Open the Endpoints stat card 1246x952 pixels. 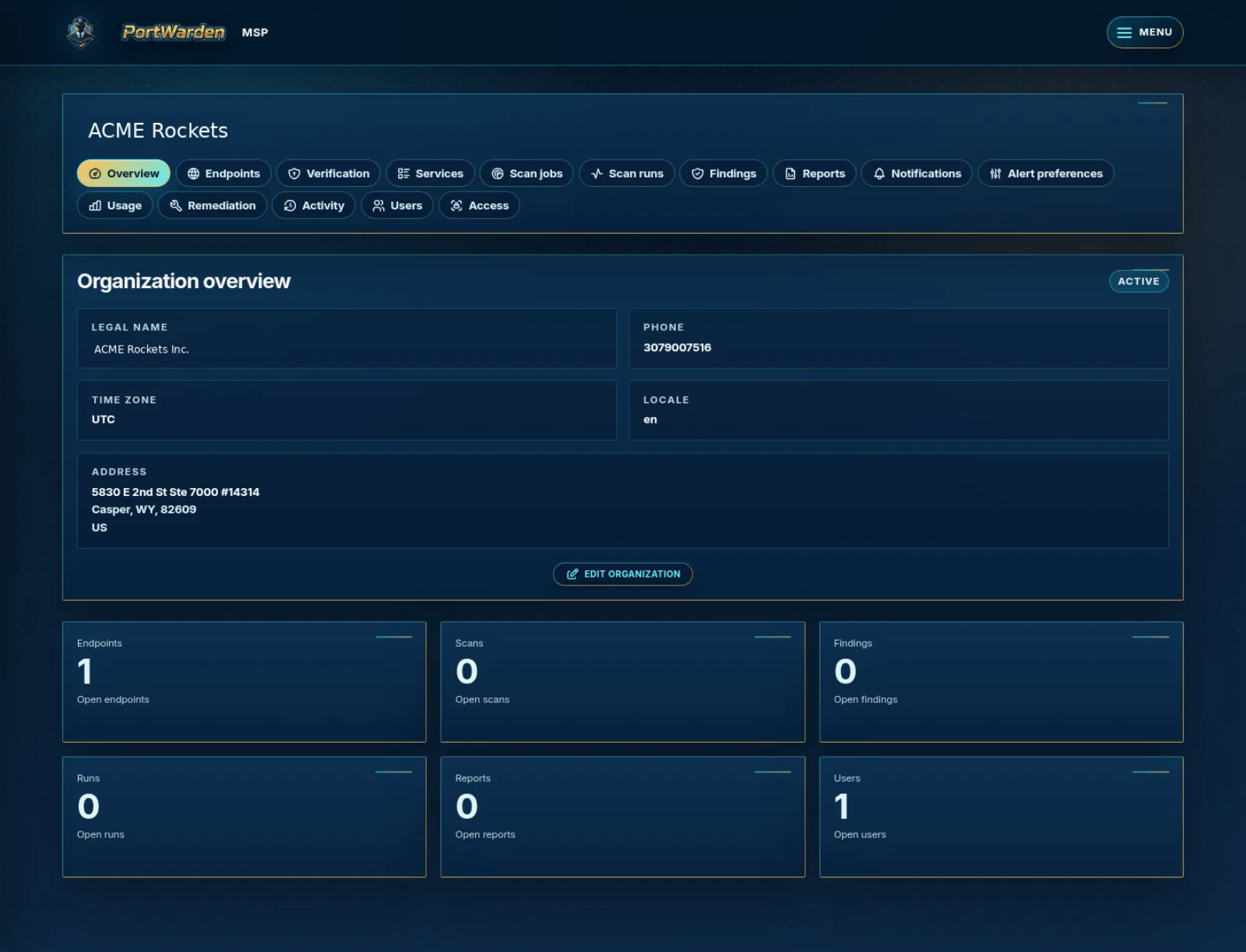click(x=245, y=682)
